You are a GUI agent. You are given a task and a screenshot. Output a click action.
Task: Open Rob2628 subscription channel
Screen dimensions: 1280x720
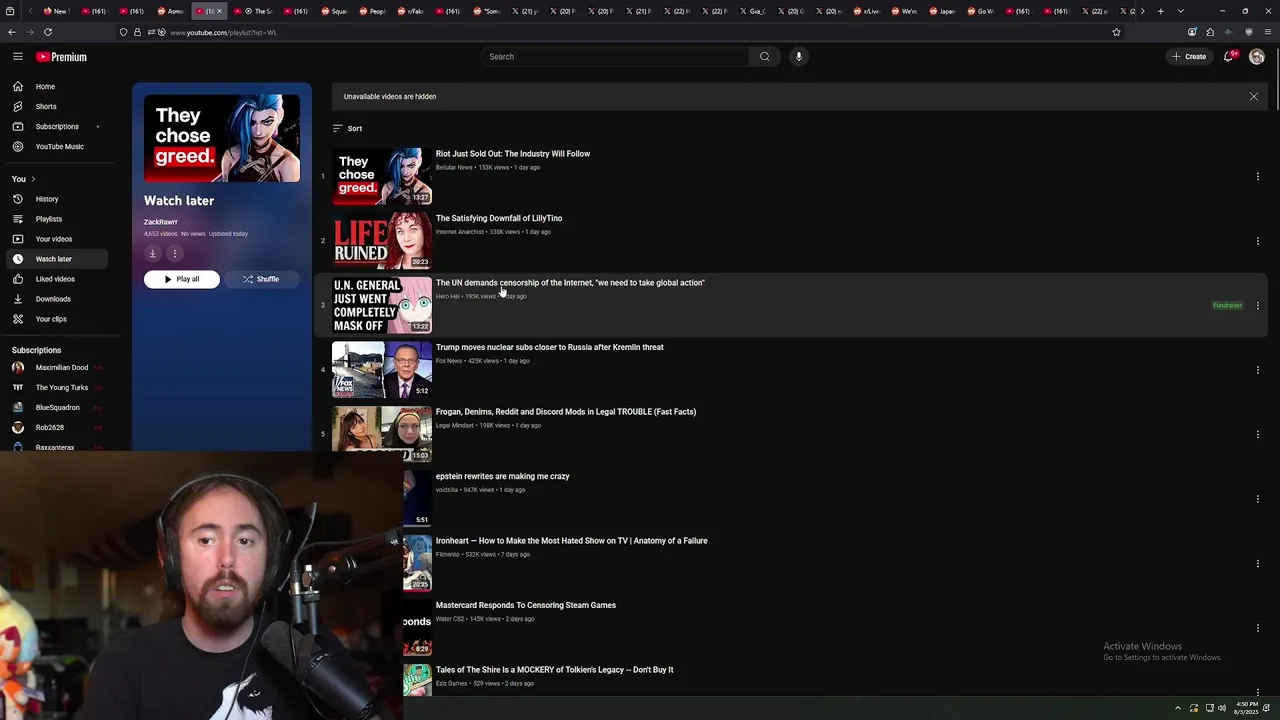coord(55,428)
